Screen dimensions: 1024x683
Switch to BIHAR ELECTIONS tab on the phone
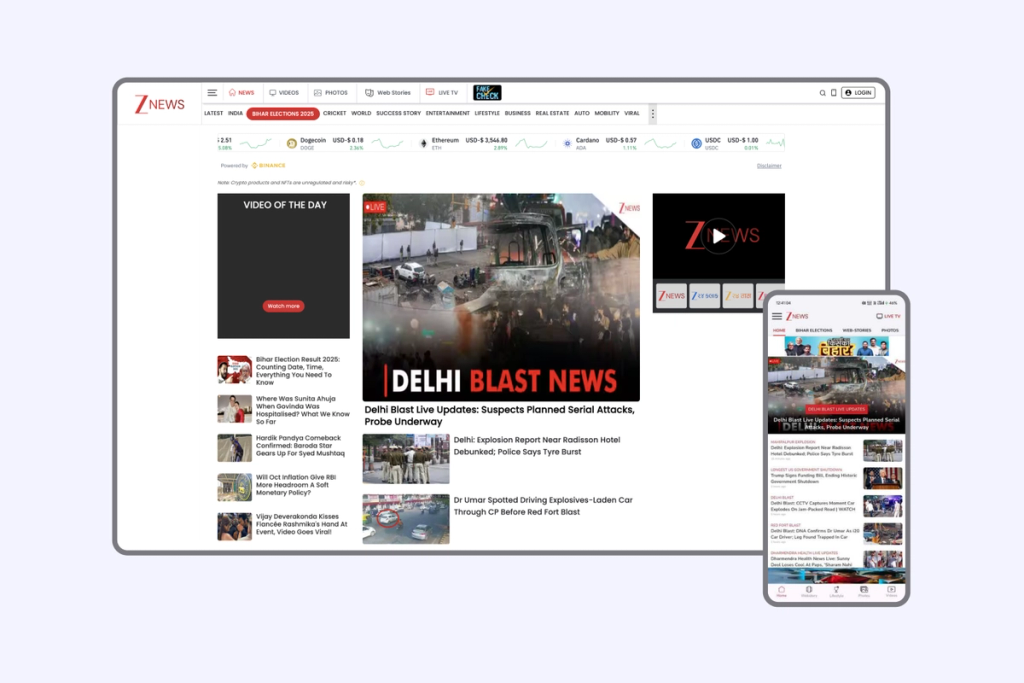tap(814, 330)
